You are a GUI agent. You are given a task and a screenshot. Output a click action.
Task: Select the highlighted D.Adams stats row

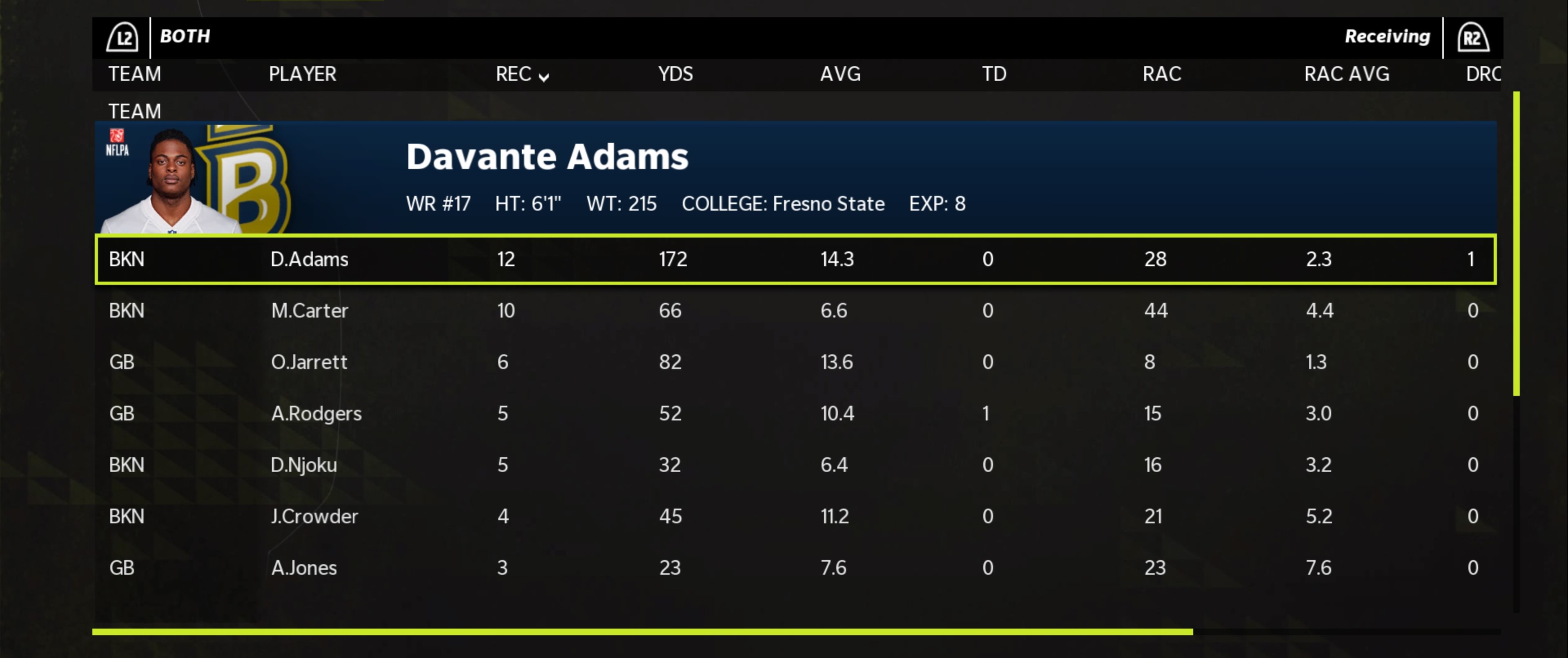pyautogui.click(x=795, y=259)
